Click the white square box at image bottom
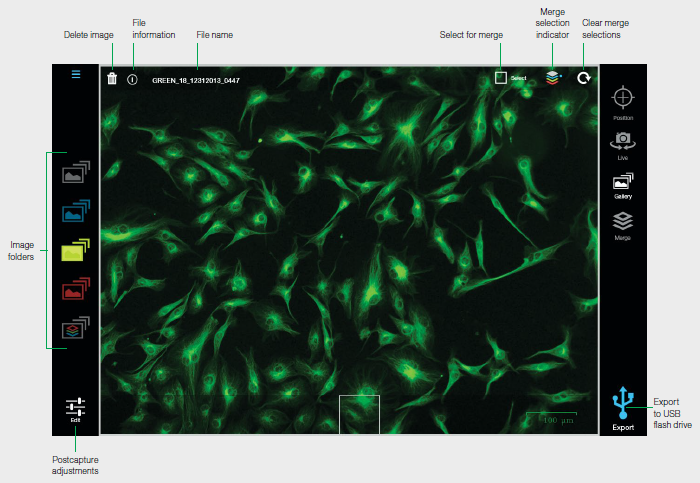The image size is (700, 483). [x=359, y=414]
